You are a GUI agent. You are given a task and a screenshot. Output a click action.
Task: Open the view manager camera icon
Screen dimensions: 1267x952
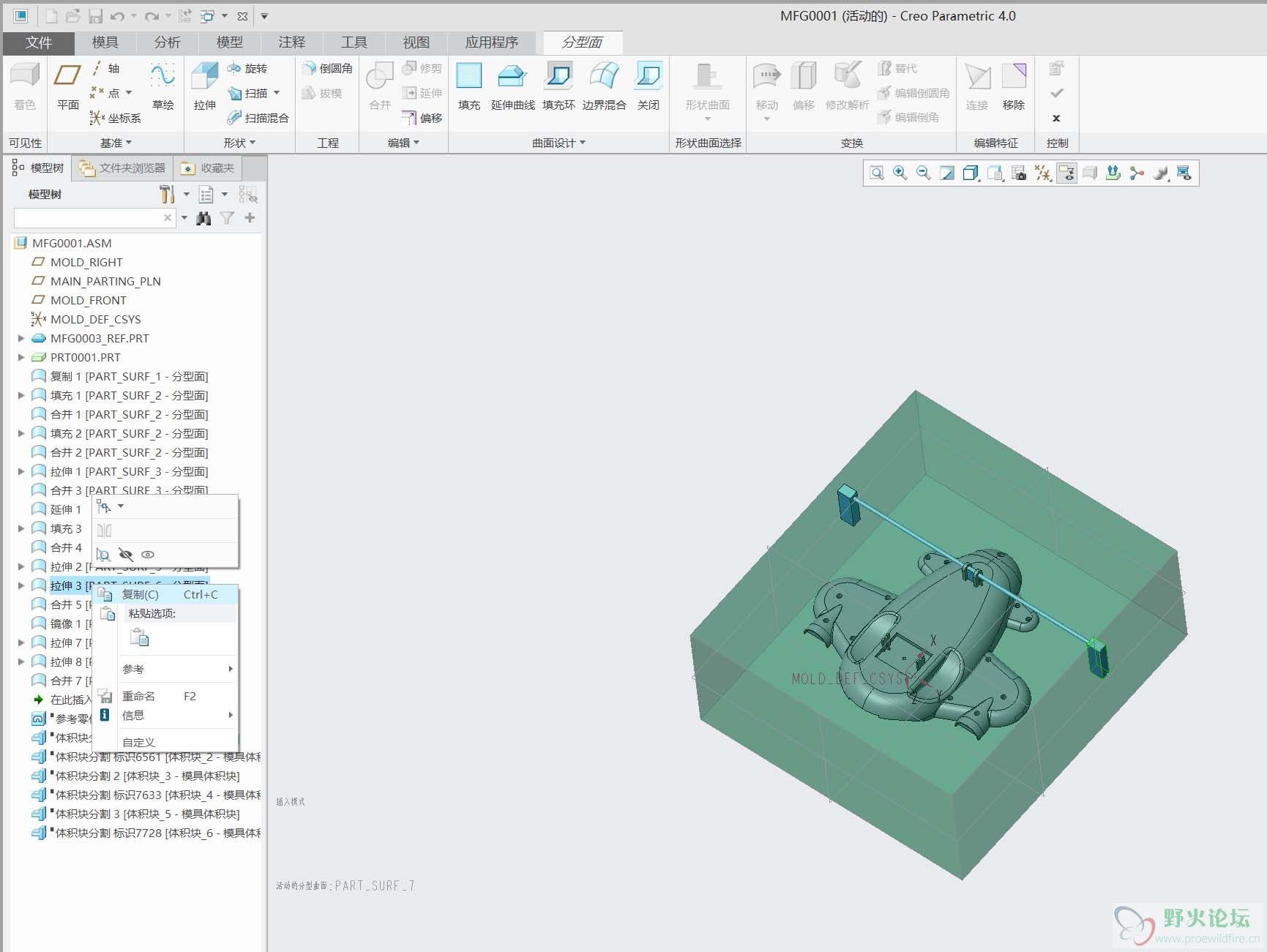pos(1018,173)
